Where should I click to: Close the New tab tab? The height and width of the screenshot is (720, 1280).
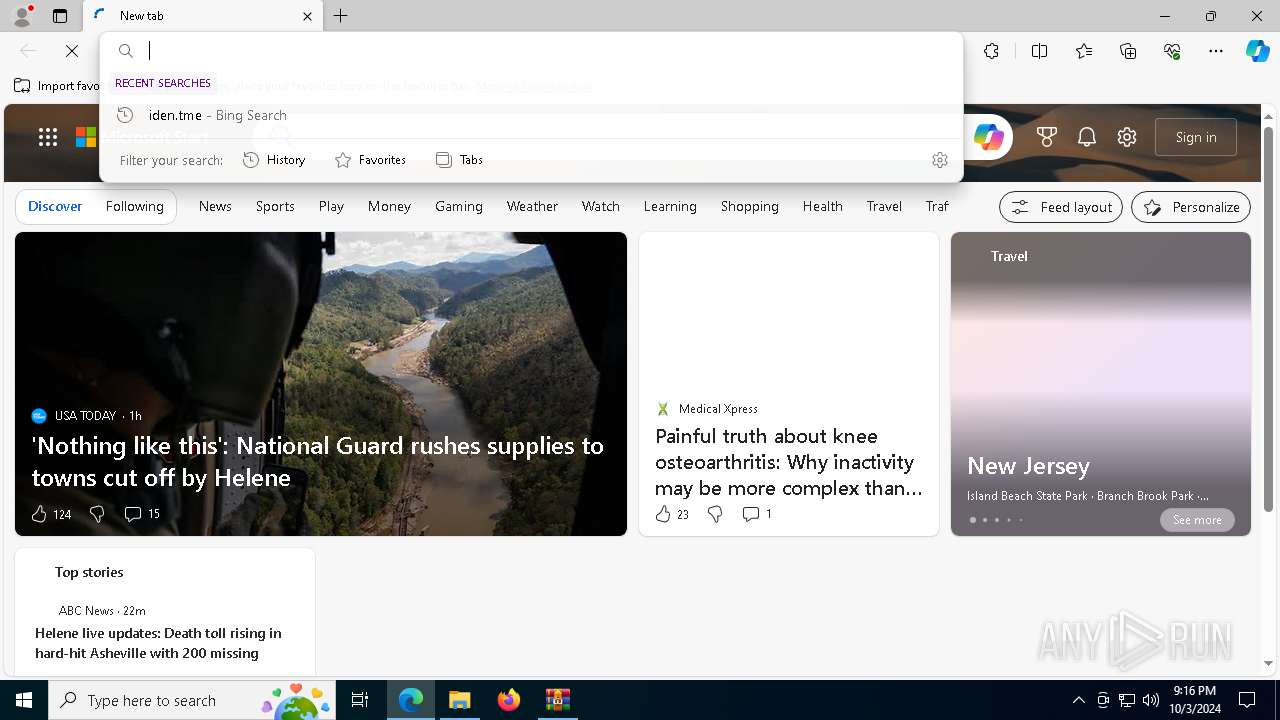pyautogui.click(x=307, y=16)
